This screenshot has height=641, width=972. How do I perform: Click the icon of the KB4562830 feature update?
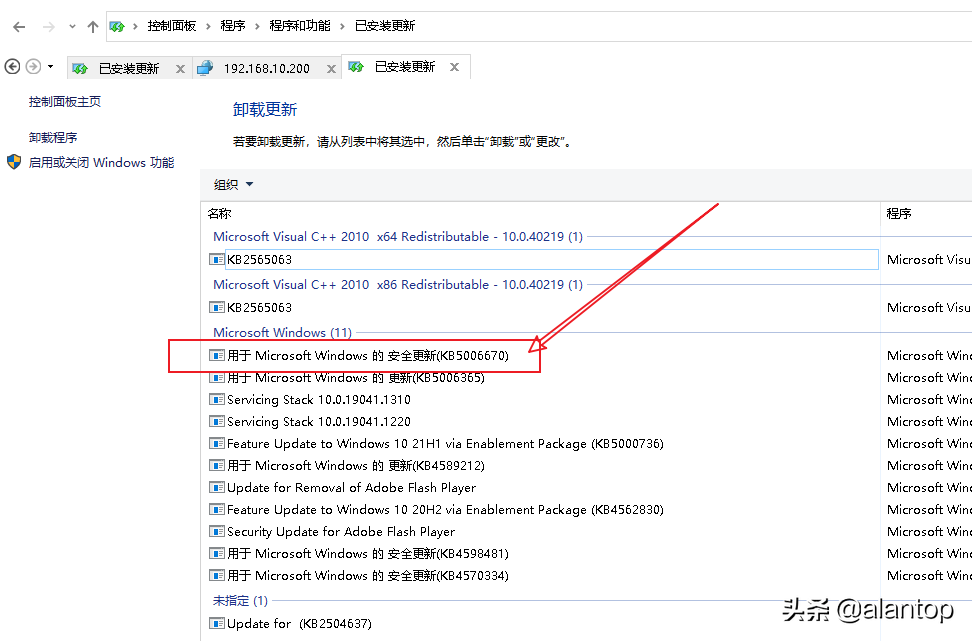(216, 510)
